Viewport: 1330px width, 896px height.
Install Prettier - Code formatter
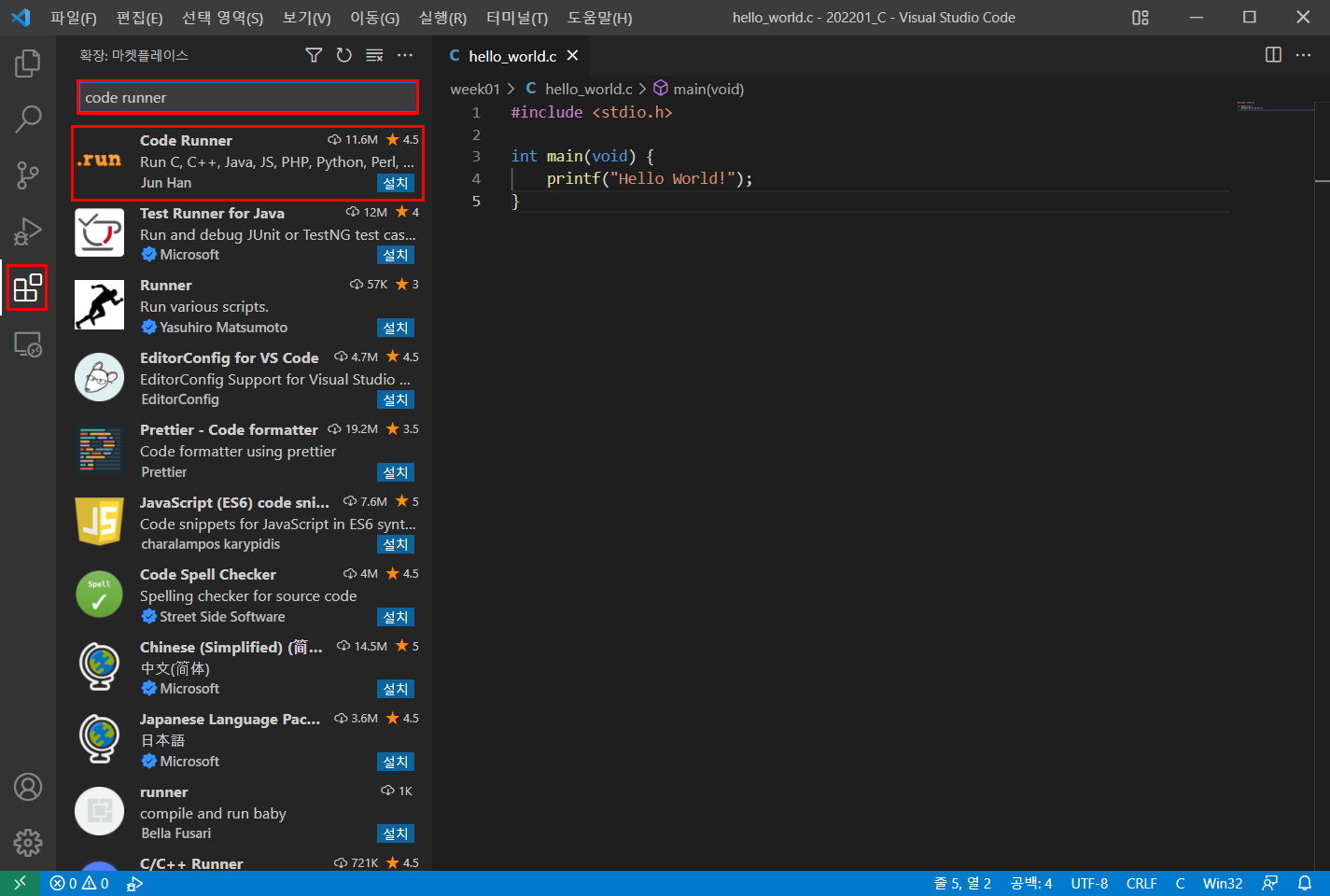point(396,472)
